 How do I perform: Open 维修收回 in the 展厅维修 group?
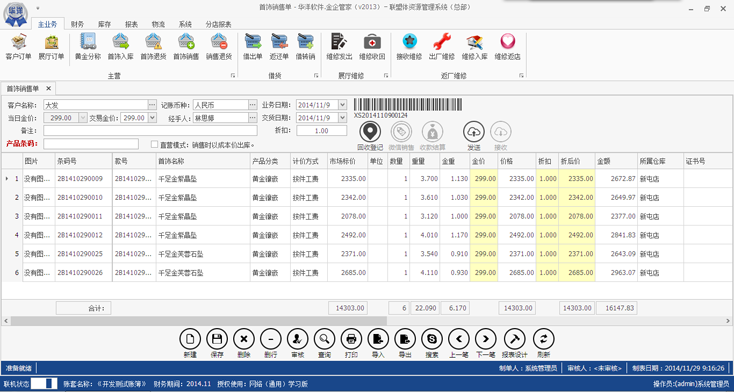coord(372,47)
